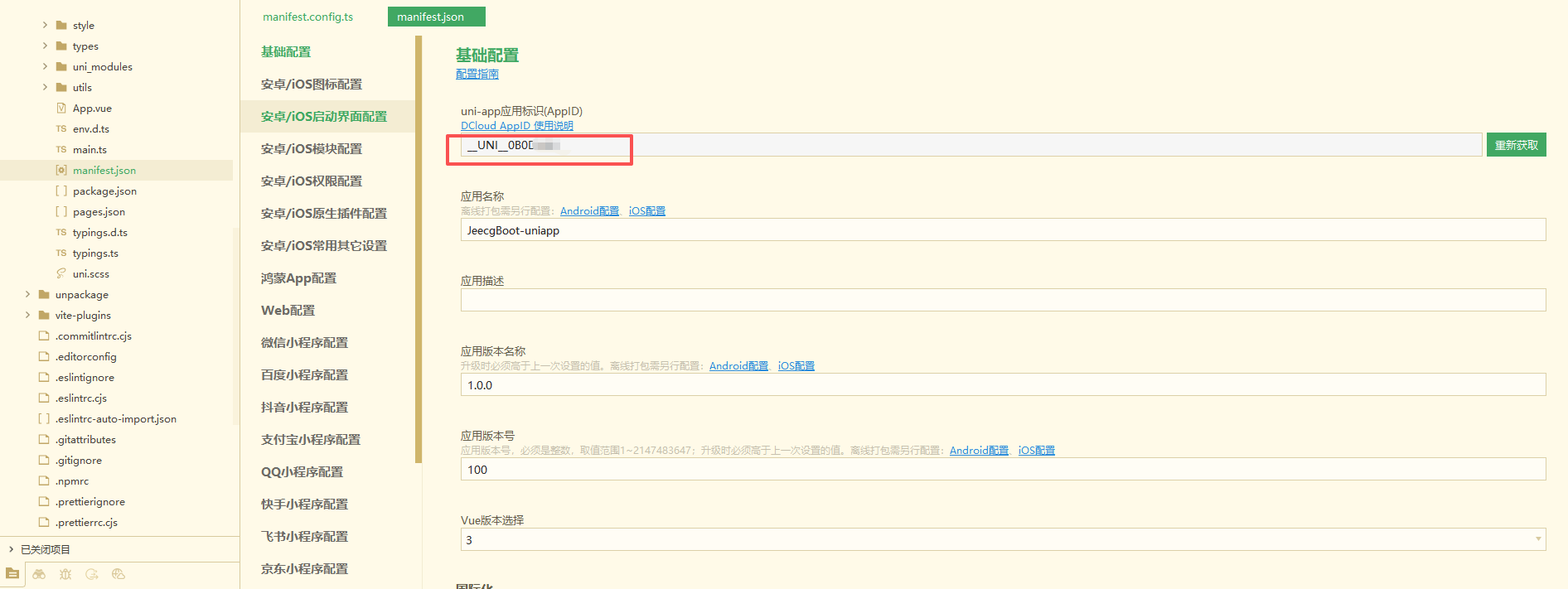Expand the uni_modules folder chevron
The image size is (1568, 589).
pyautogui.click(x=45, y=67)
